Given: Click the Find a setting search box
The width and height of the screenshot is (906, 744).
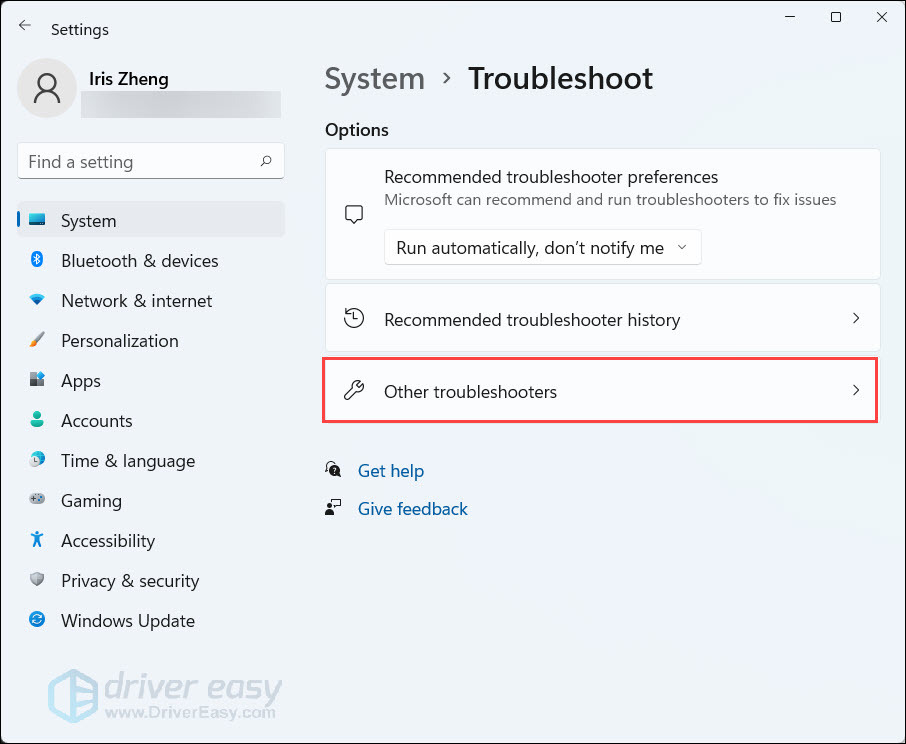Looking at the screenshot, I should (x=140, y=162).
